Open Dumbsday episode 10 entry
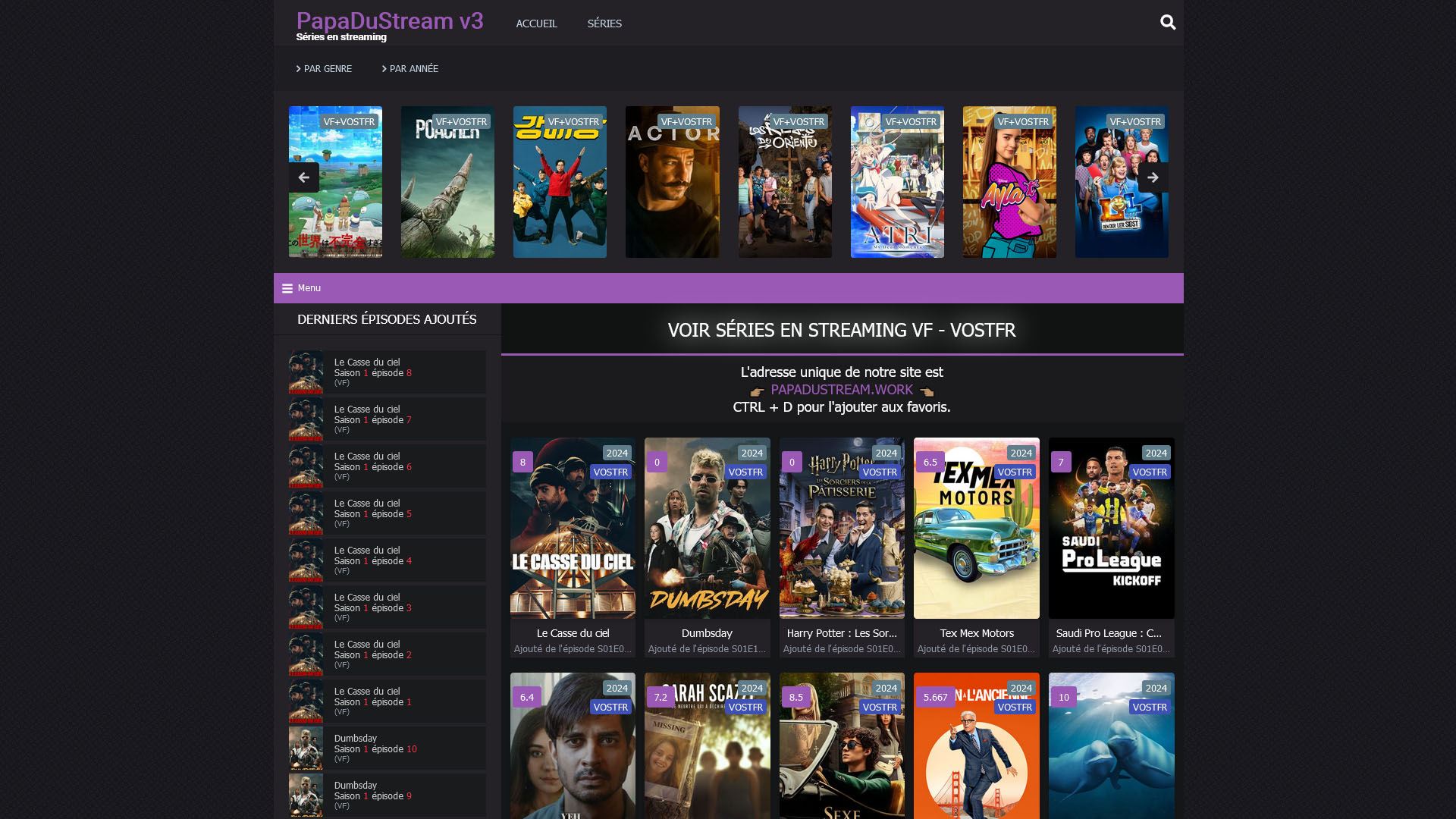 point(388,748)
